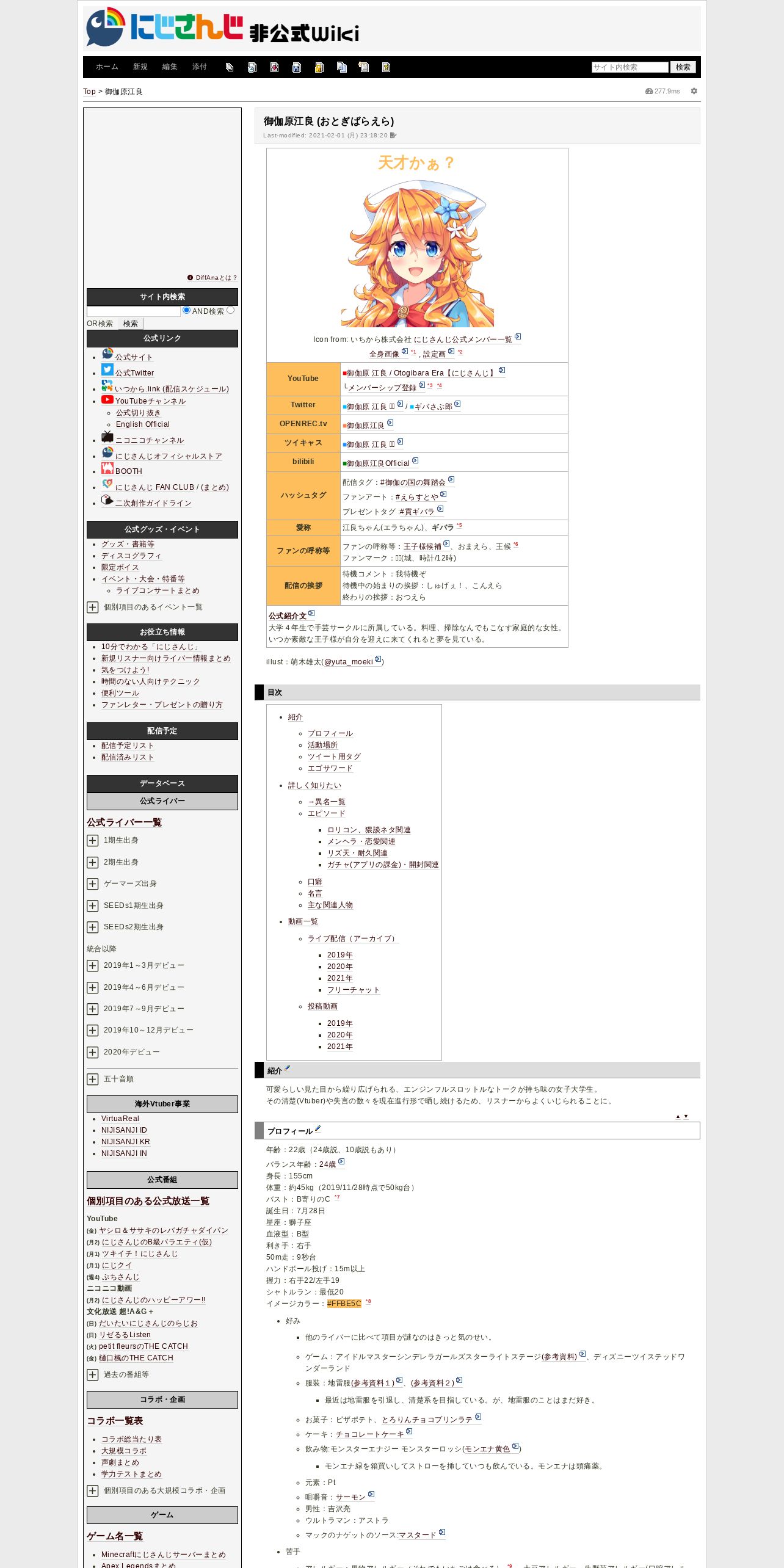Click the edit icon beside Last-modified date

[x=393, y=136]
